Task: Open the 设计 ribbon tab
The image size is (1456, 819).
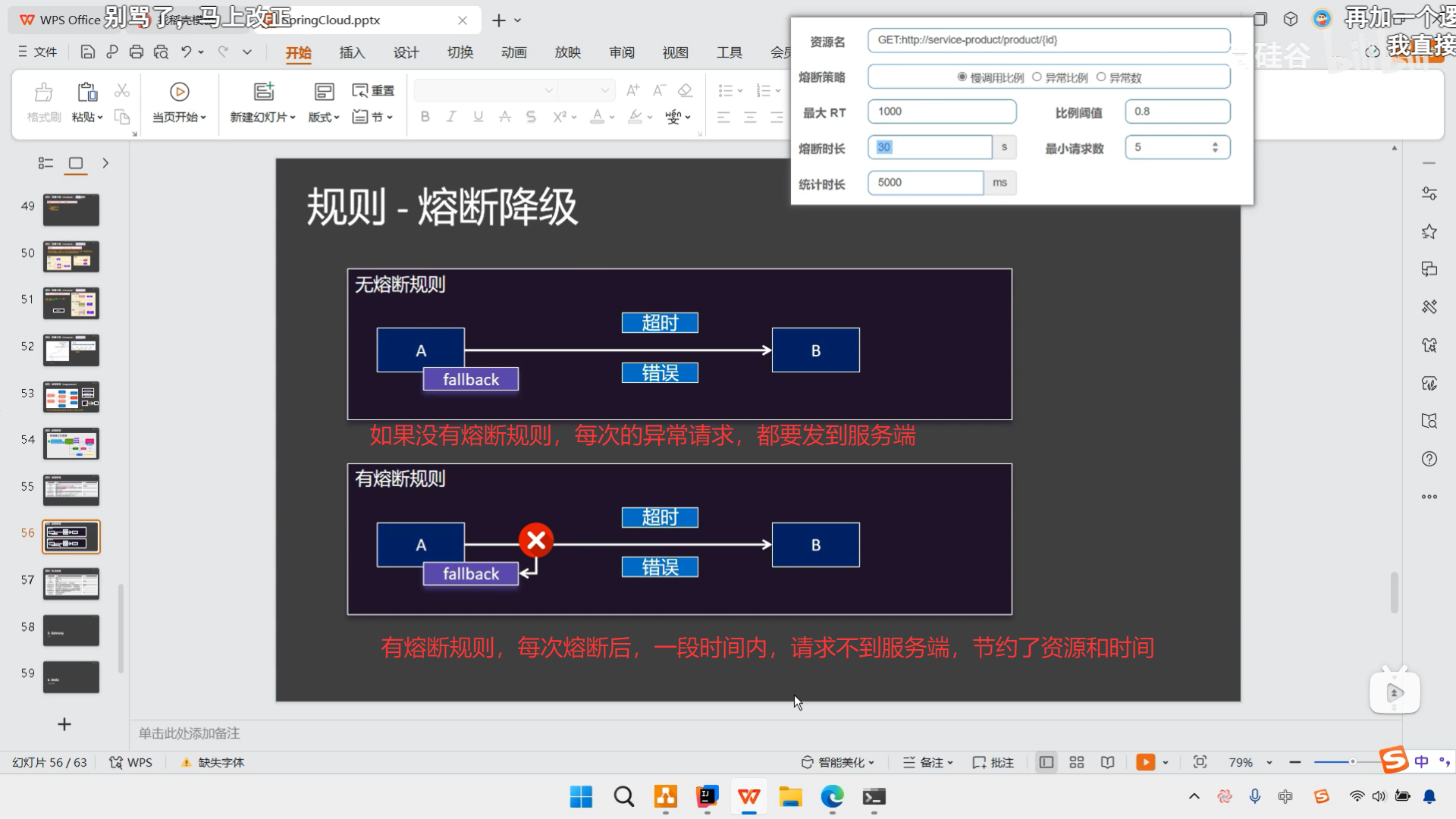Action: click(406, 52)
